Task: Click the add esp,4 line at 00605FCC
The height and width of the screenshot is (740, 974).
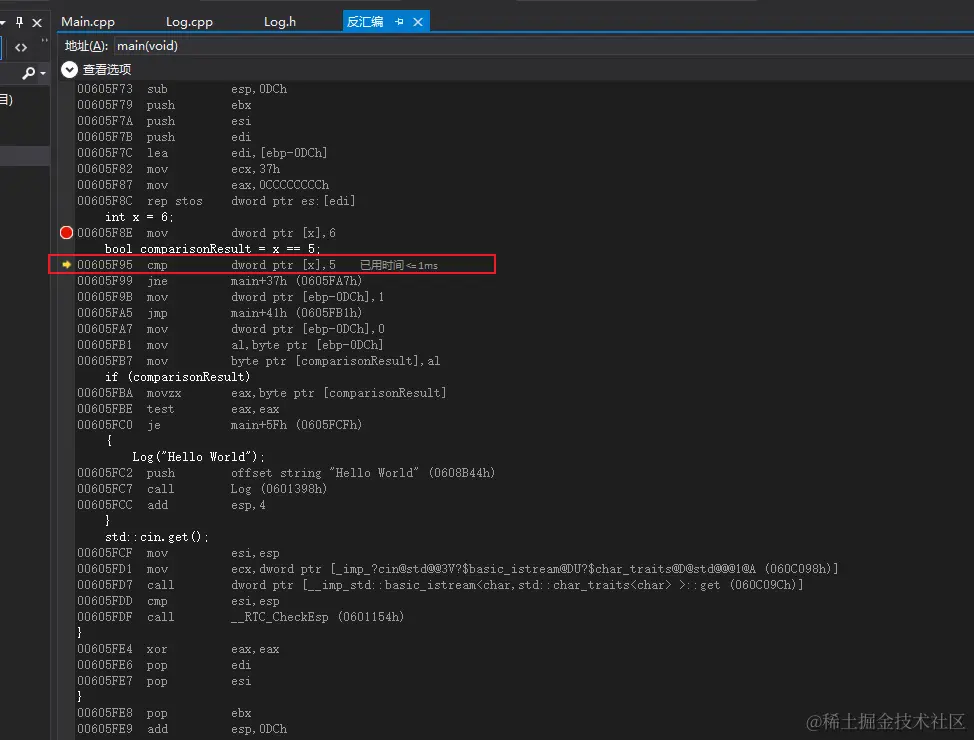Action: coord(171,505)
